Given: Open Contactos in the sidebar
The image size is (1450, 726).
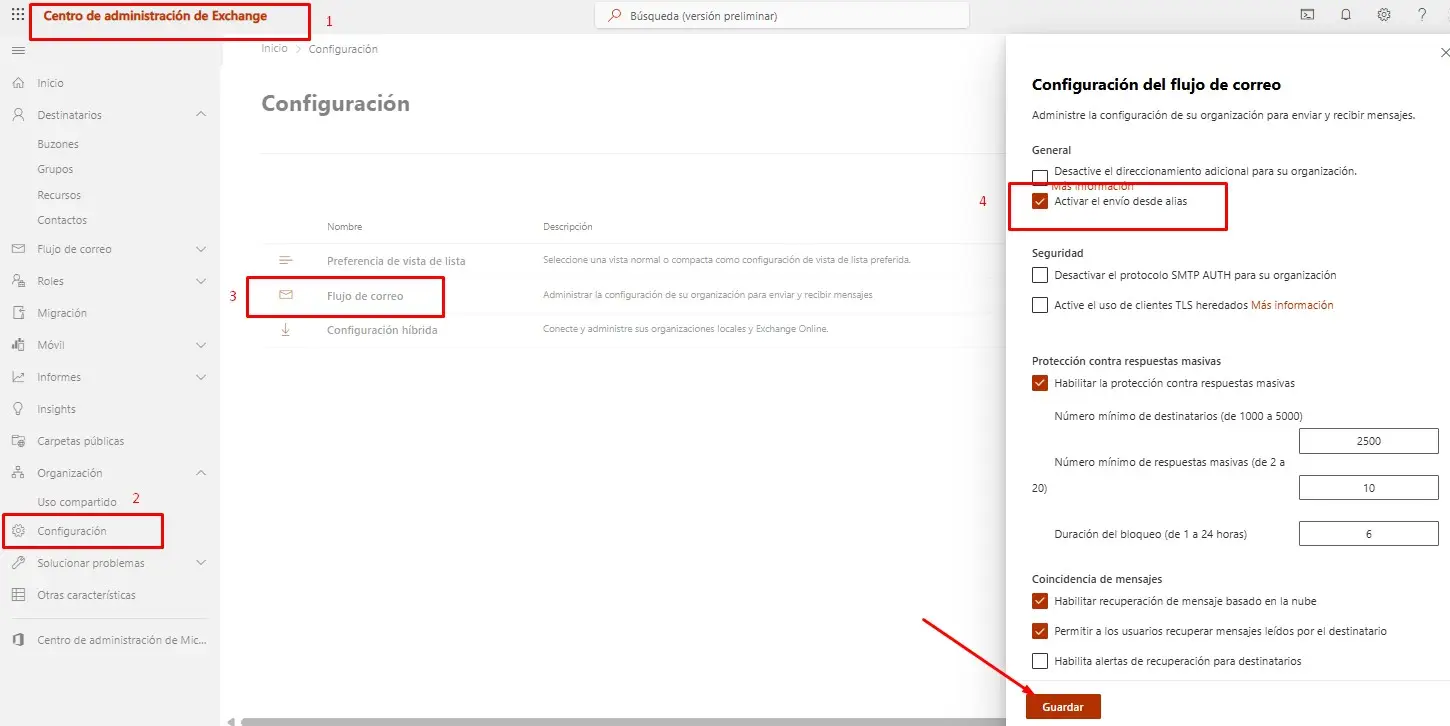Looking at the screenshot, I should coord(62,220).
